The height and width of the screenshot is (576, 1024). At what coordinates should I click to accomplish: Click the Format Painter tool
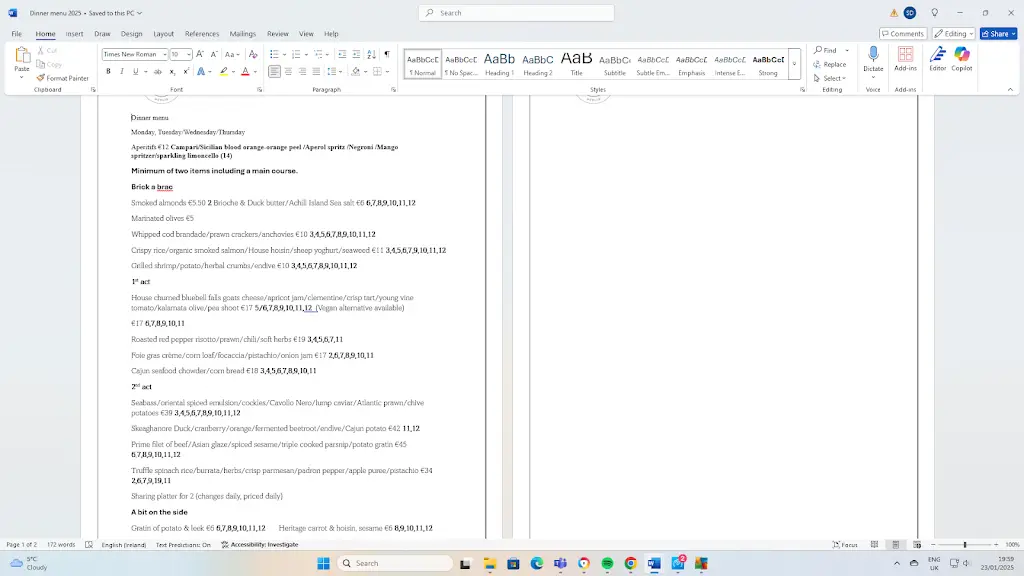pyautogui.click(x=62, y=78)
